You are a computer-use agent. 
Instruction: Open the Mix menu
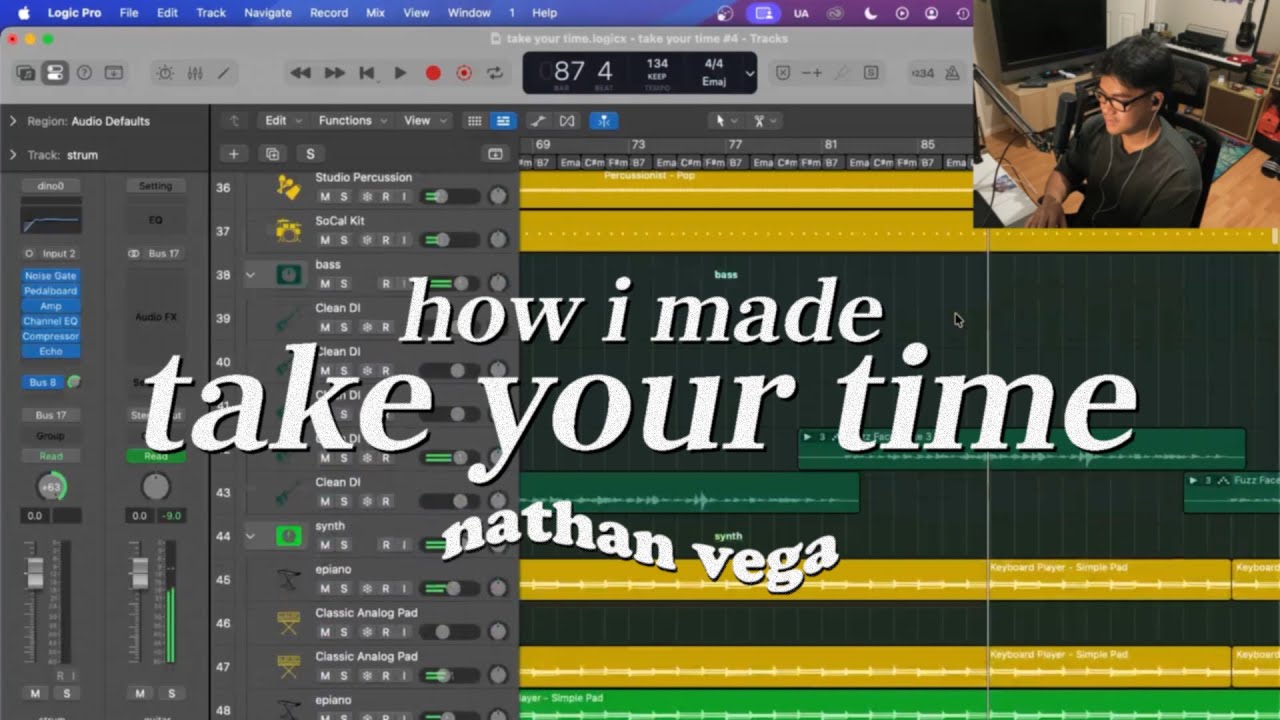[x=375, y=13]
